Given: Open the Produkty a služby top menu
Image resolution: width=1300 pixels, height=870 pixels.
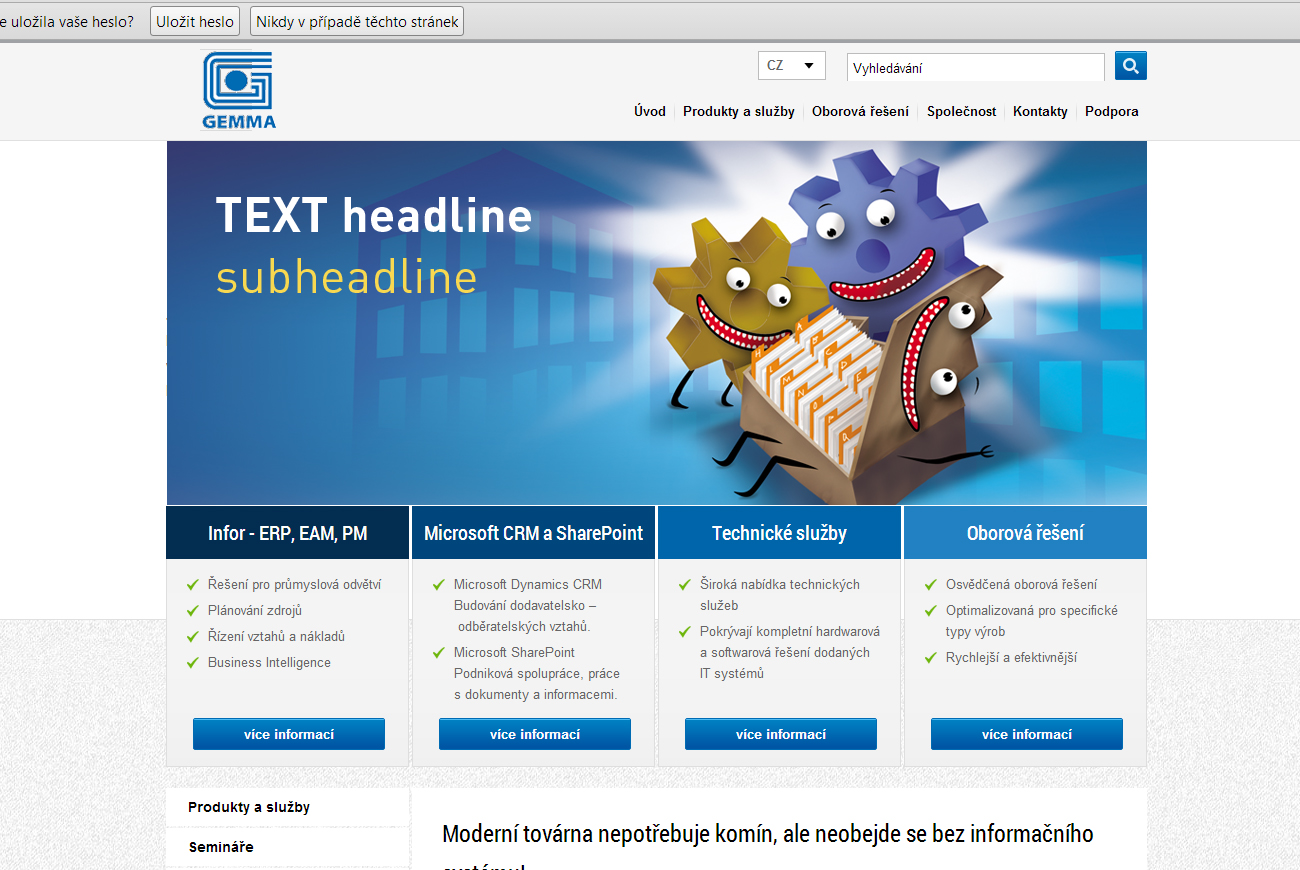Looking at the screenshot, I should (x=738, y=112).
